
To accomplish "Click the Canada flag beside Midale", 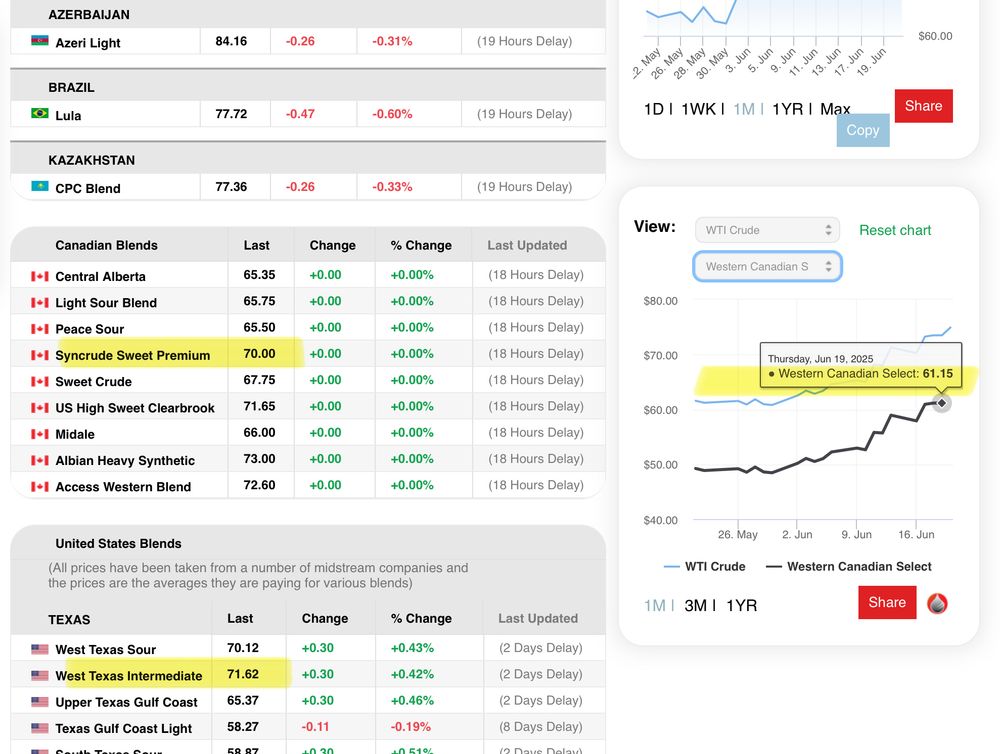I will (x=40, y=434).
